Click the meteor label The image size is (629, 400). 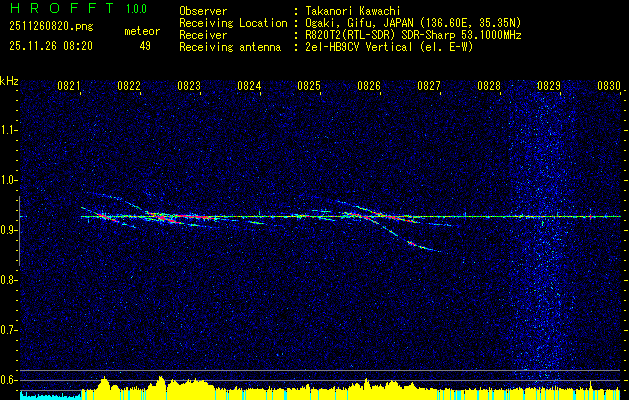coord(142,31)
